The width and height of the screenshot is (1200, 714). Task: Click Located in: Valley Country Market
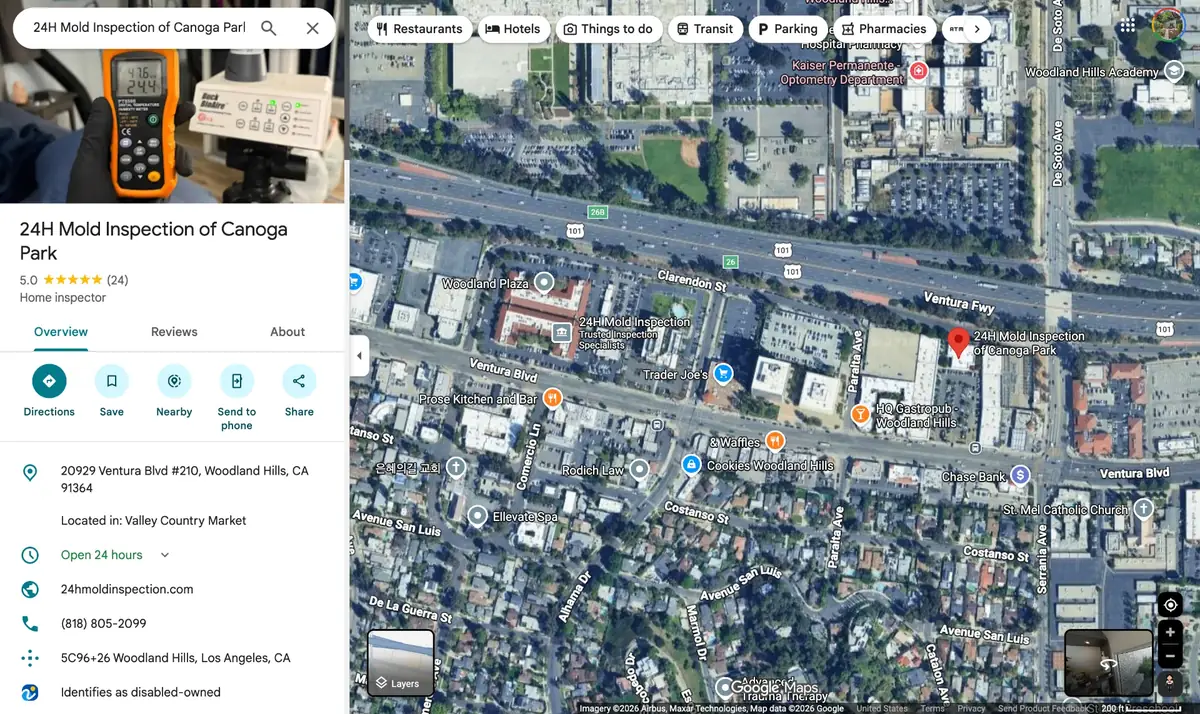click(154, 521)
